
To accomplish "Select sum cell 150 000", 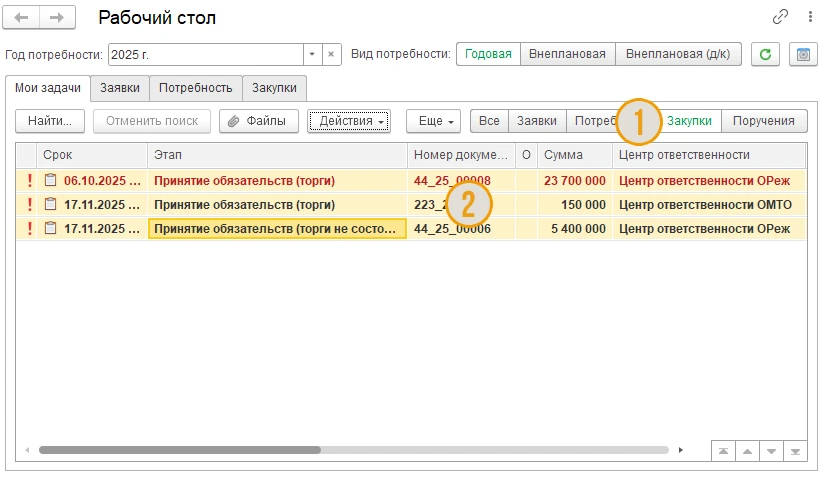I will tap(575, 205).
